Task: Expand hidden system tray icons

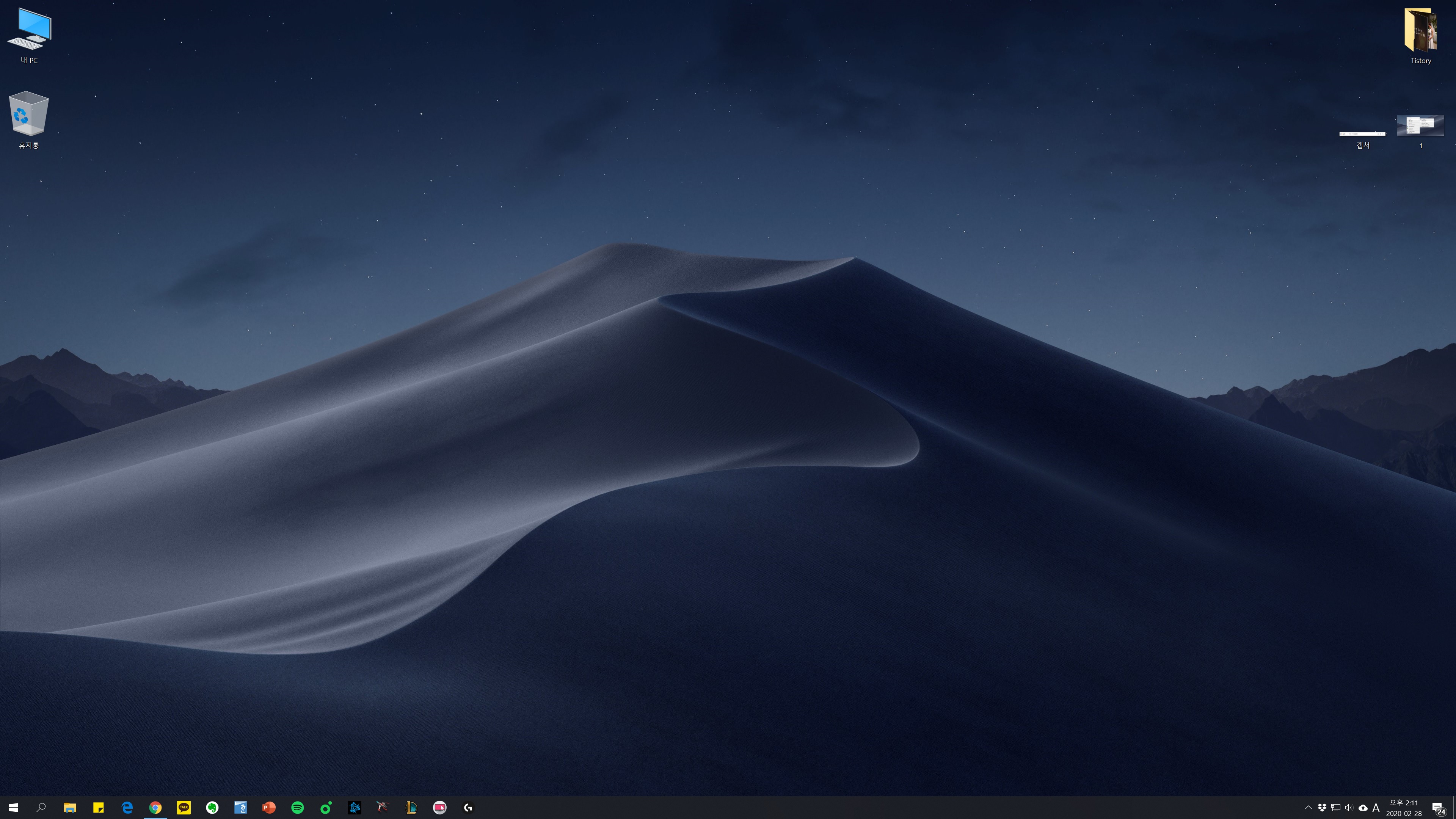Action: [x=1308, y=808]
